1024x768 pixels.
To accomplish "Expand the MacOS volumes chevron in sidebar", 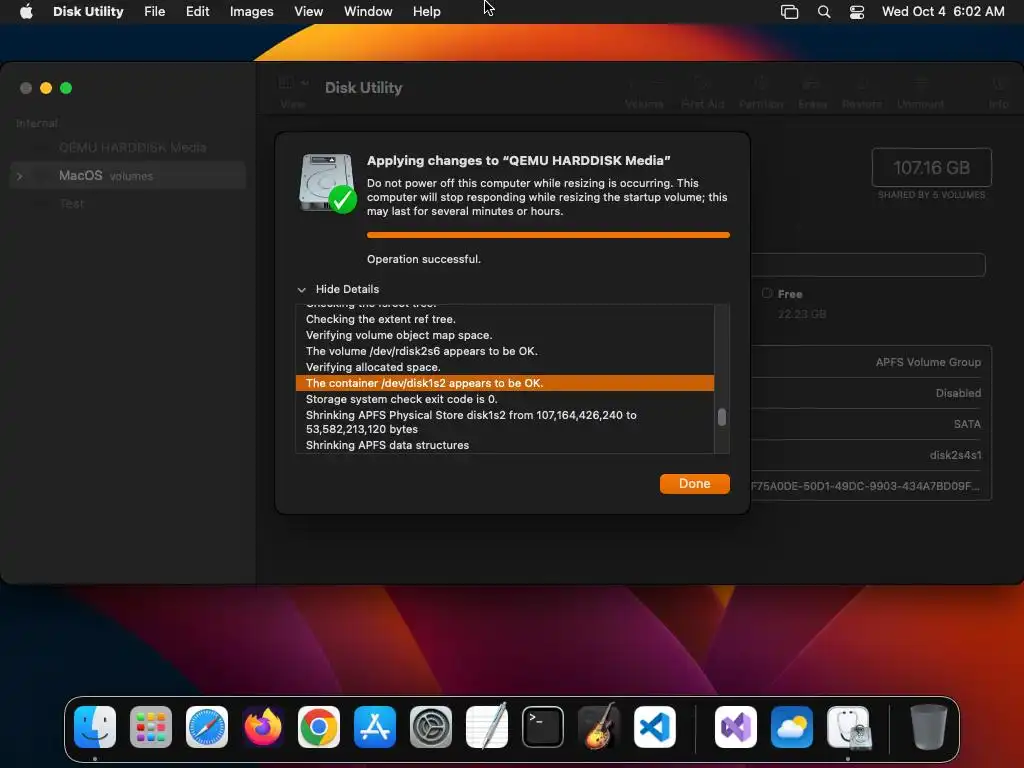I will pyautogui.click(x=20, y=176).
